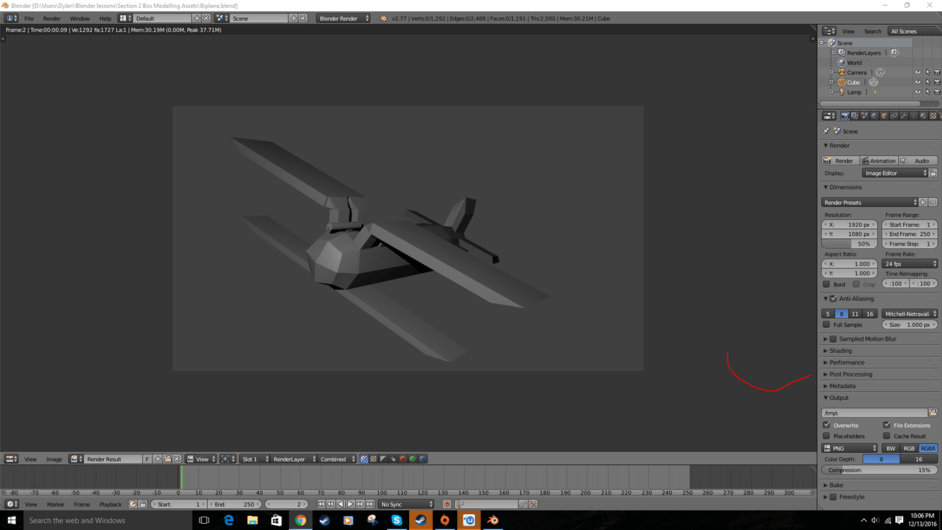Image resolution: width=942 pixels, height=530 pixels.
Task: Open the Display Image Editor dropdown
Action: (894, 173)
